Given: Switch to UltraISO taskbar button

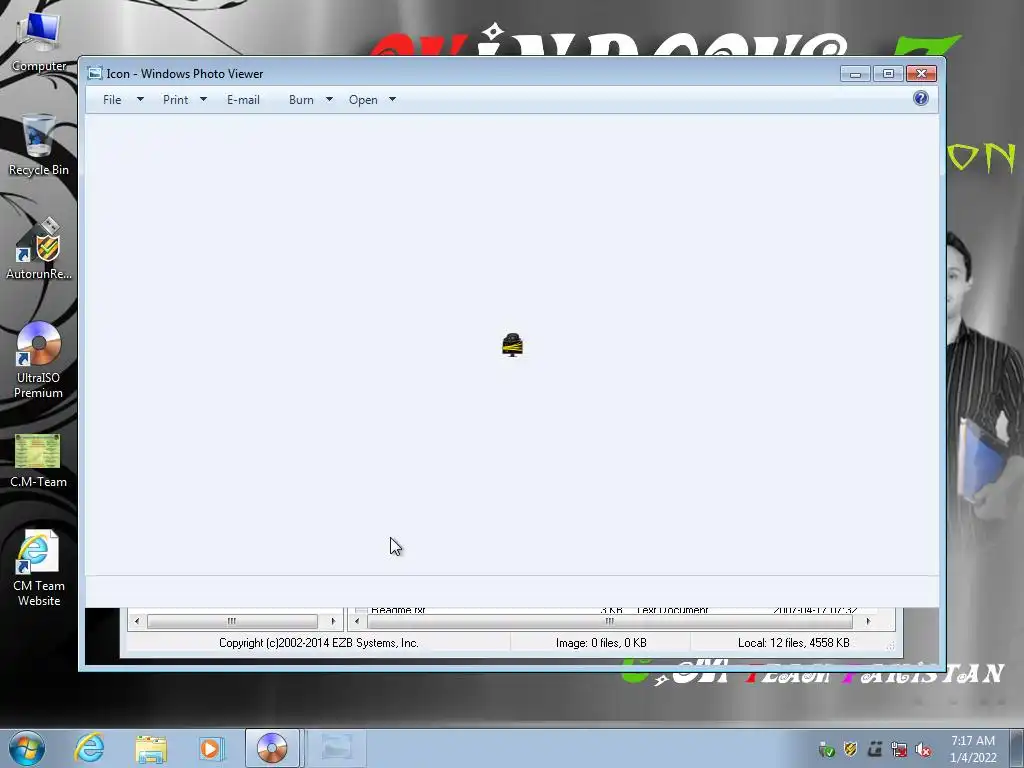Looking at the screenshot, I should tap(272, 748).
